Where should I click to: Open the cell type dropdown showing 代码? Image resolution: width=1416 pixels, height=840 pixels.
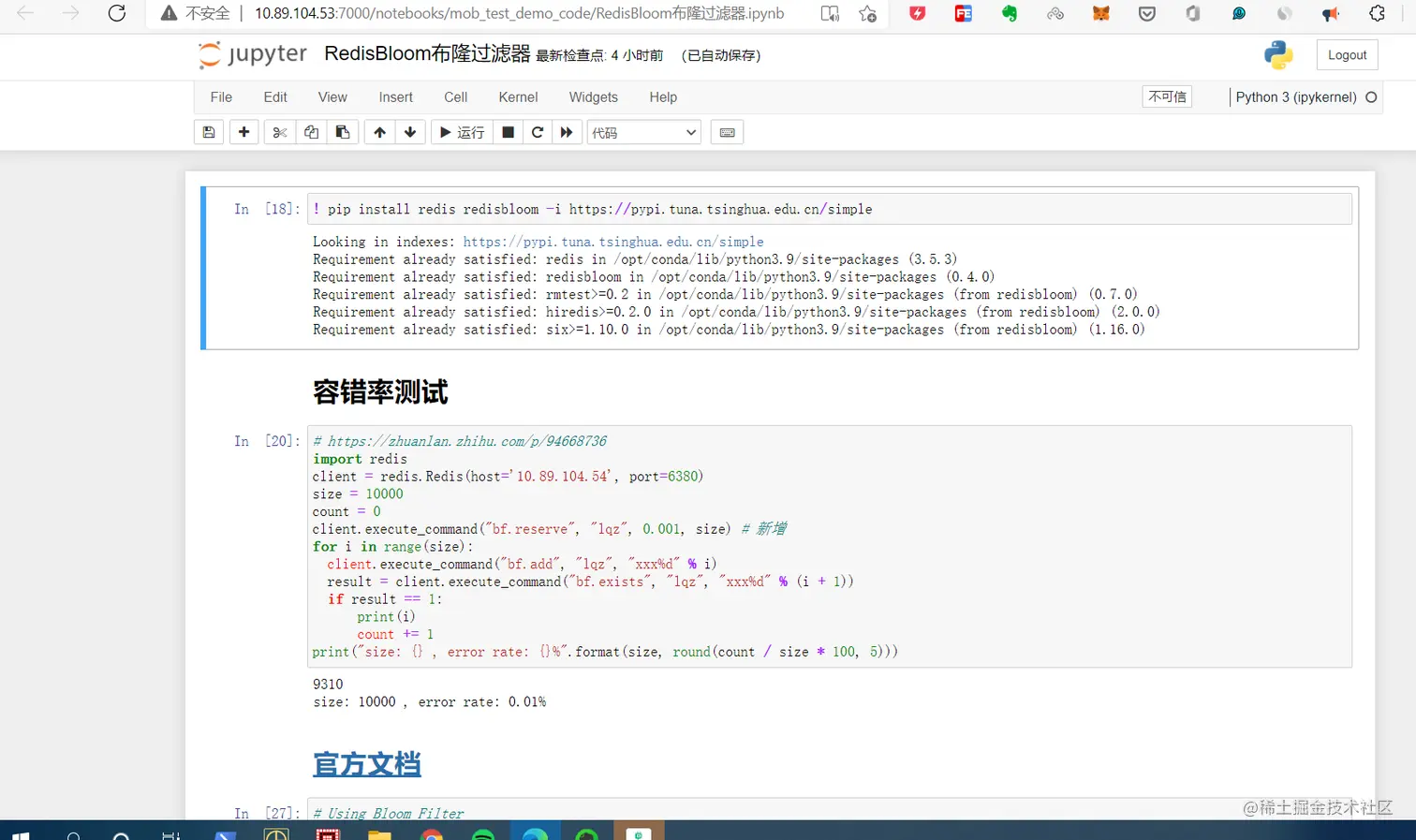[644, 132]
